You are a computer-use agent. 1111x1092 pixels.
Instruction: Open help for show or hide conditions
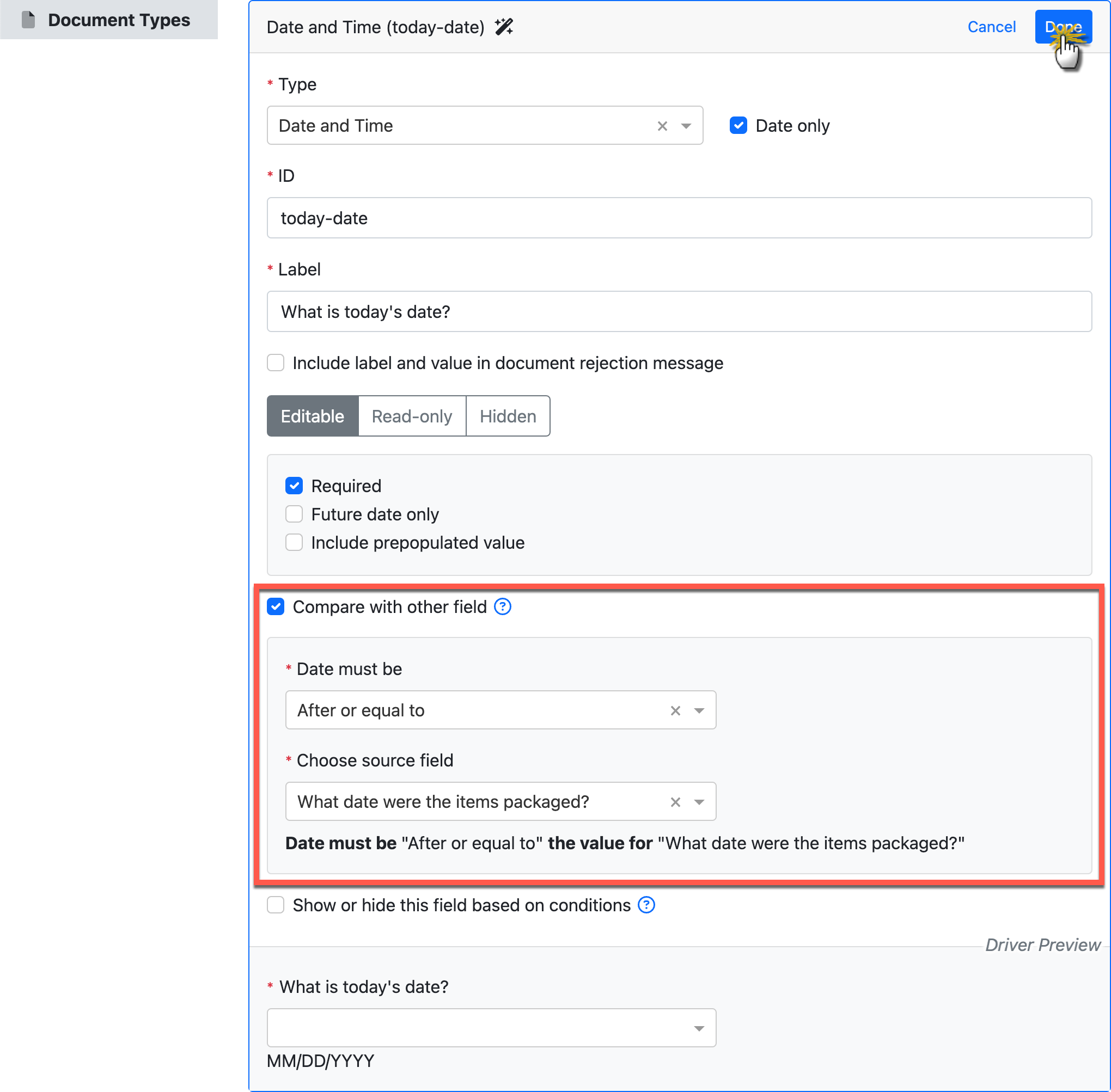click(x=646, y=905)
